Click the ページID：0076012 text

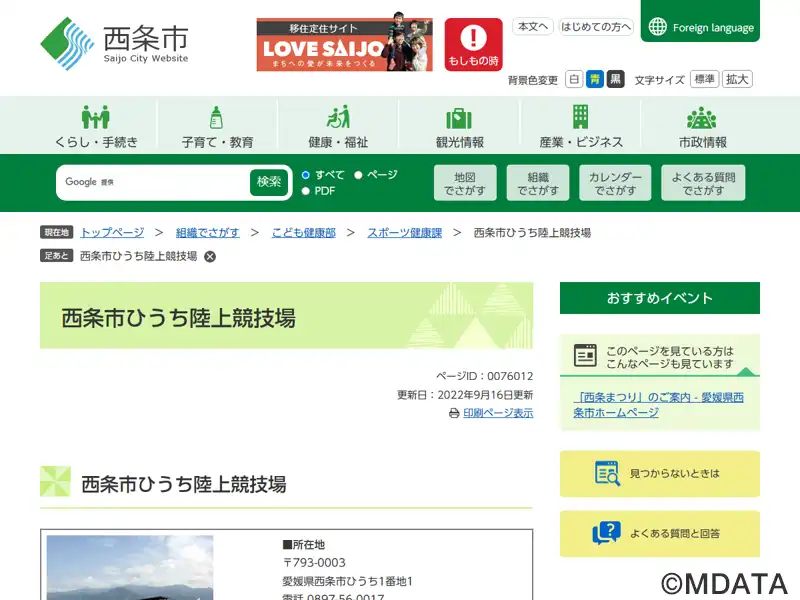click(x=484, y=376)
